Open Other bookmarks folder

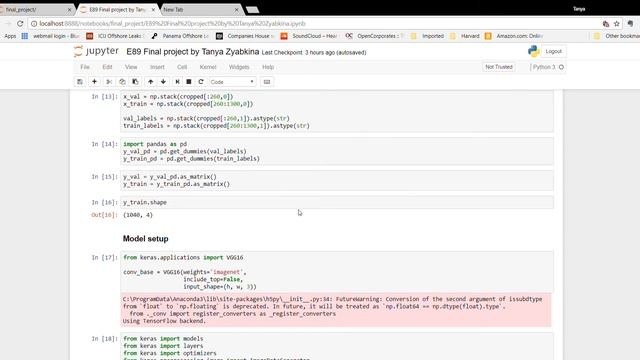pos(617,36)
